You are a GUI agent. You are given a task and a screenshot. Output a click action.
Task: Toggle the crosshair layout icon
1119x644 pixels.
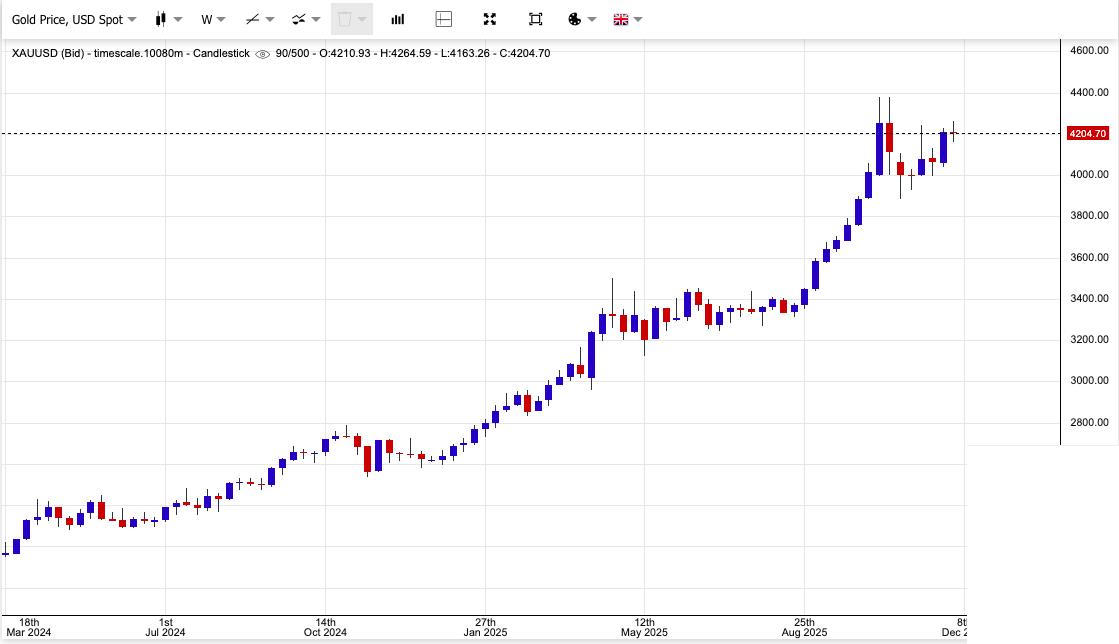[x=444, y=19]
